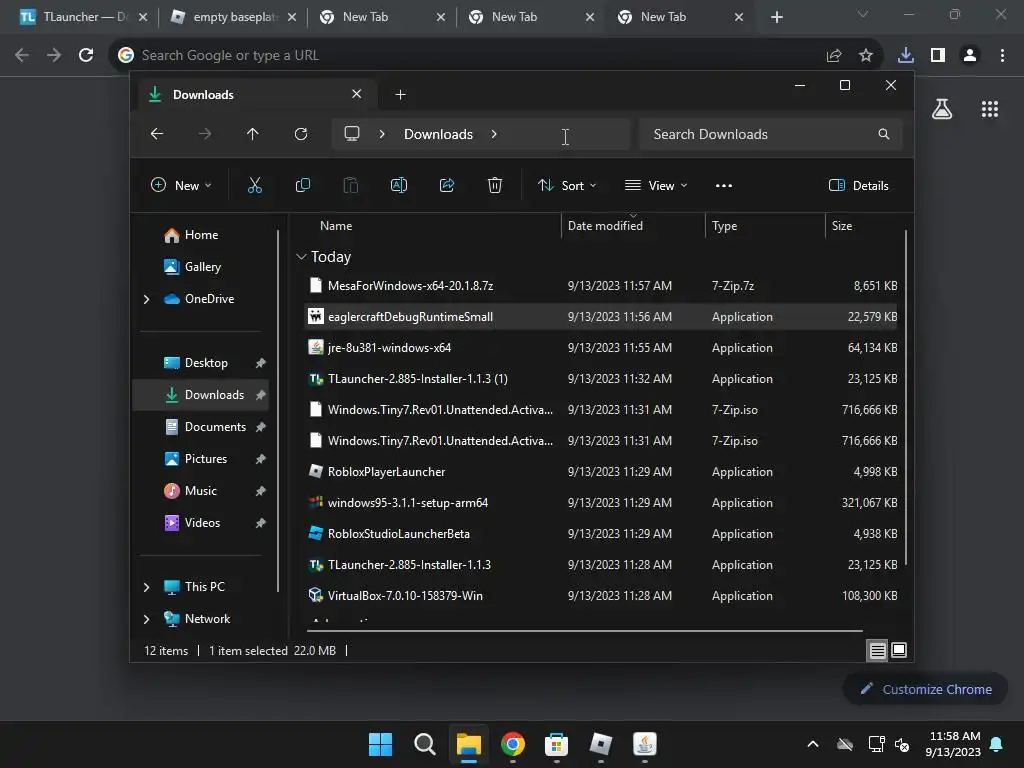Toggle Chrome side panel icon
Screen dimensions: 1024x768
click(x=938, y=56)
